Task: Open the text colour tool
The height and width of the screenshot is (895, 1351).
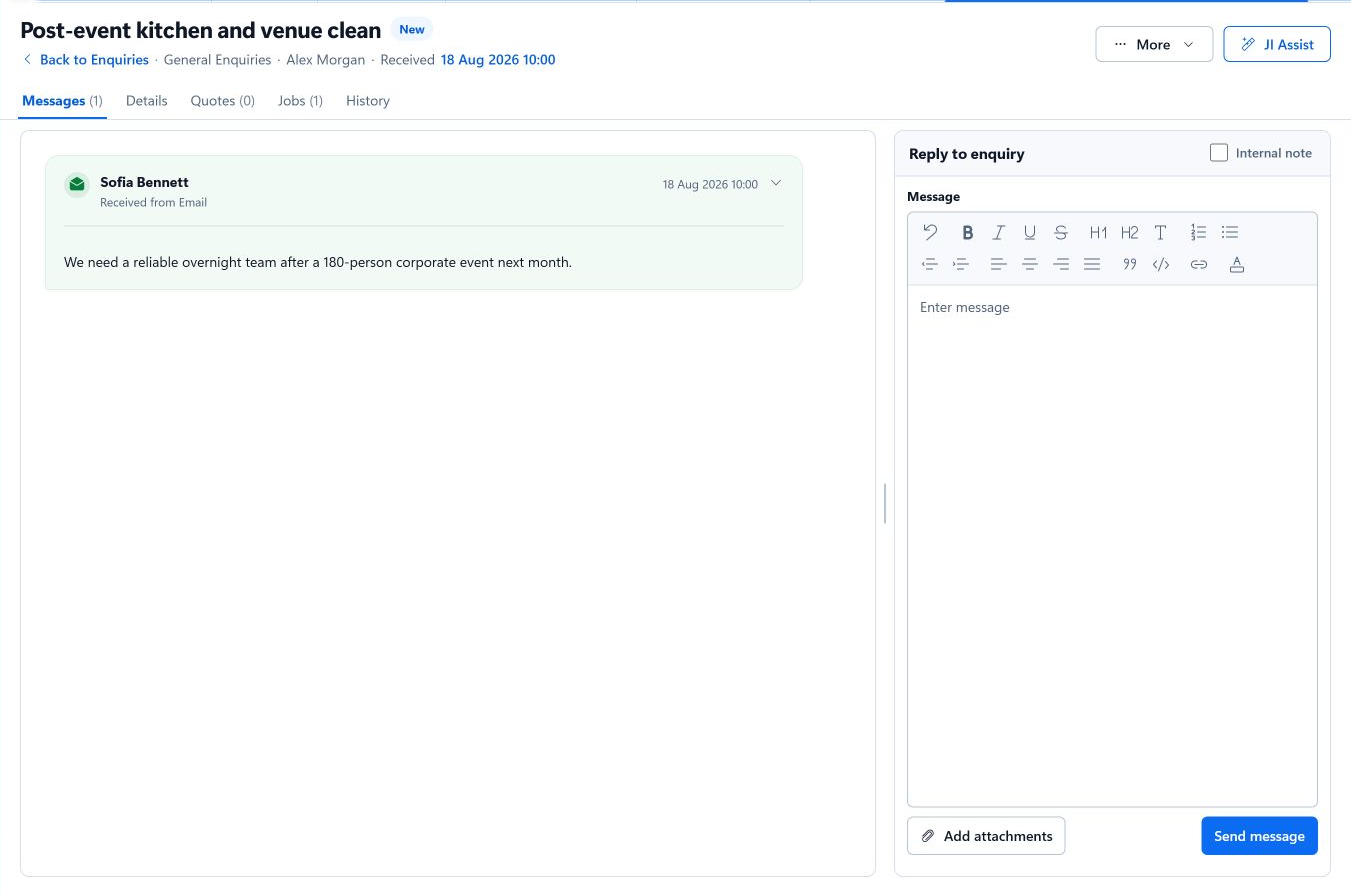Action: 1236,264
